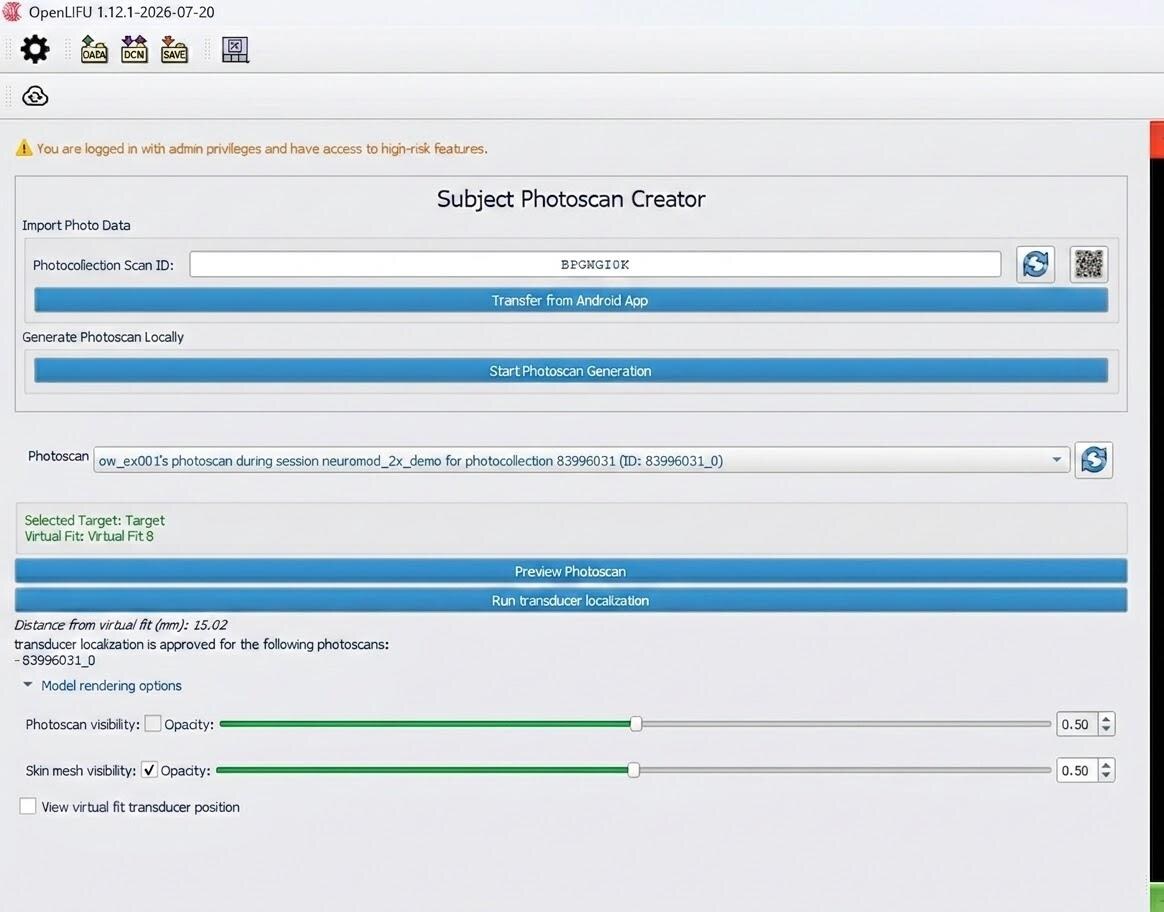
Task: Open the Photoscan selection dropdown
Action: click(581, 461)
